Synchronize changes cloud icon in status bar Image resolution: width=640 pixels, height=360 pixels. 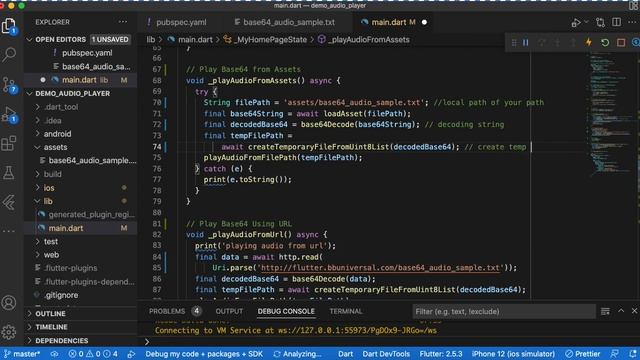54,354
